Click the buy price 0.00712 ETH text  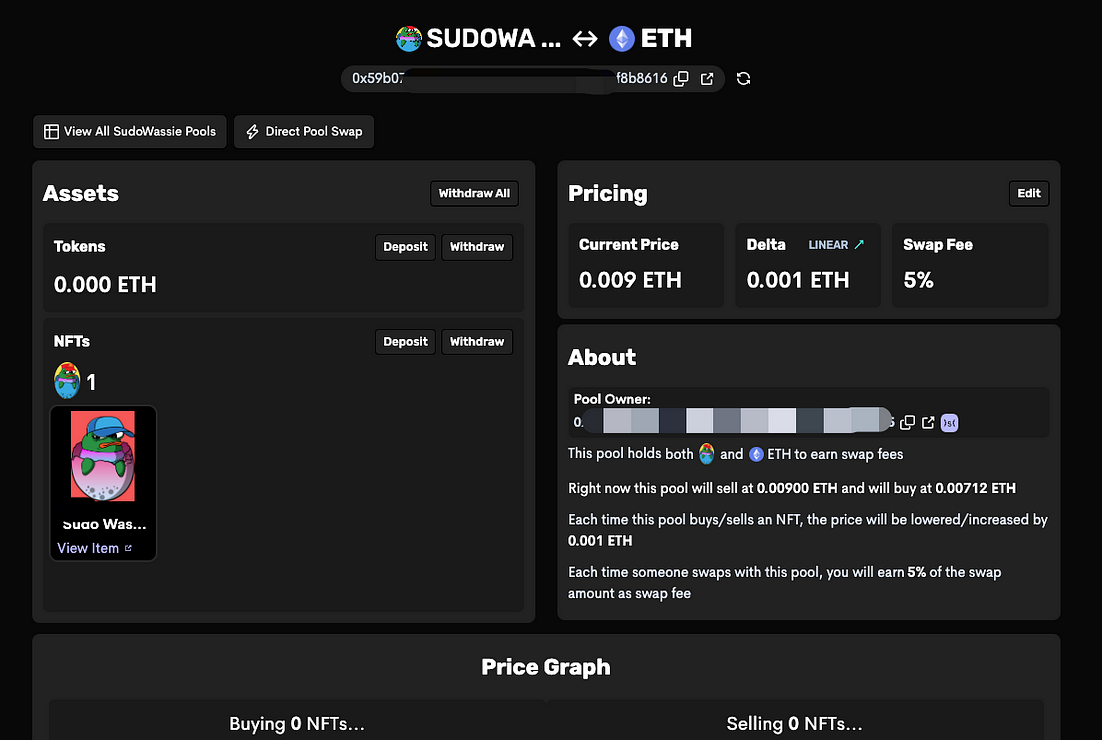[975, 488]
